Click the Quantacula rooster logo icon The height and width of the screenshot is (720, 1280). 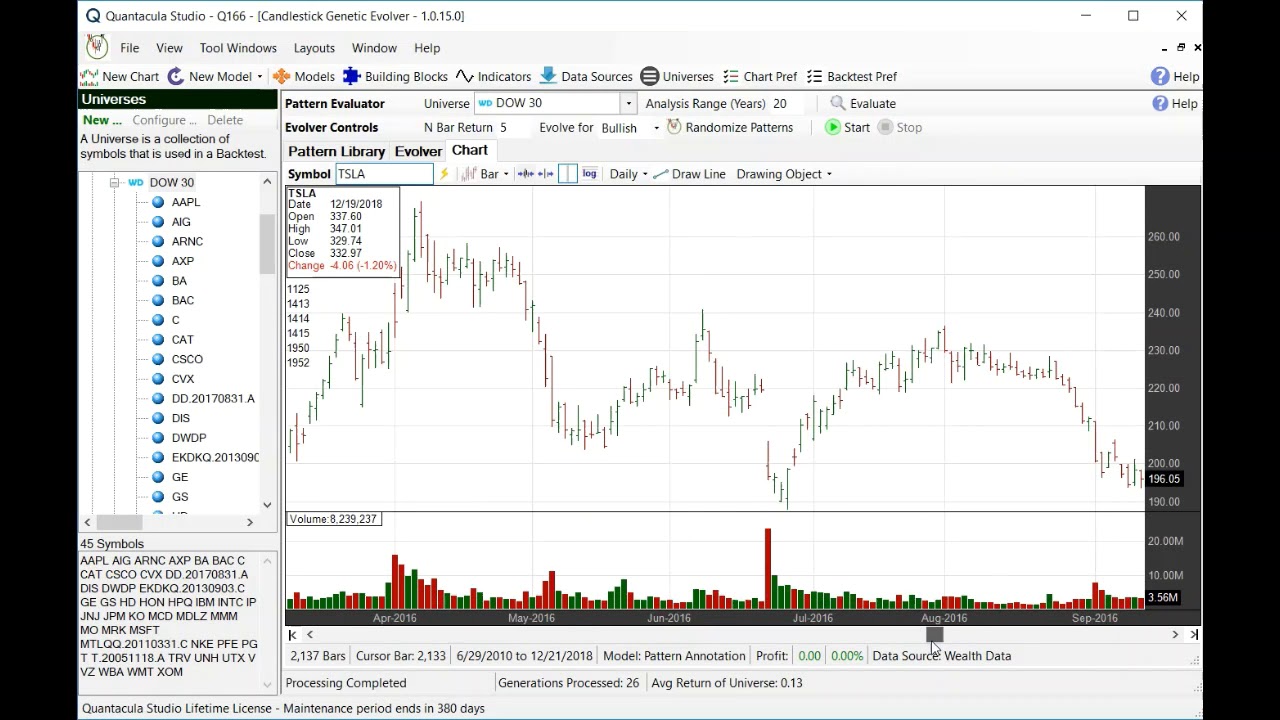[x=96, y=47]
